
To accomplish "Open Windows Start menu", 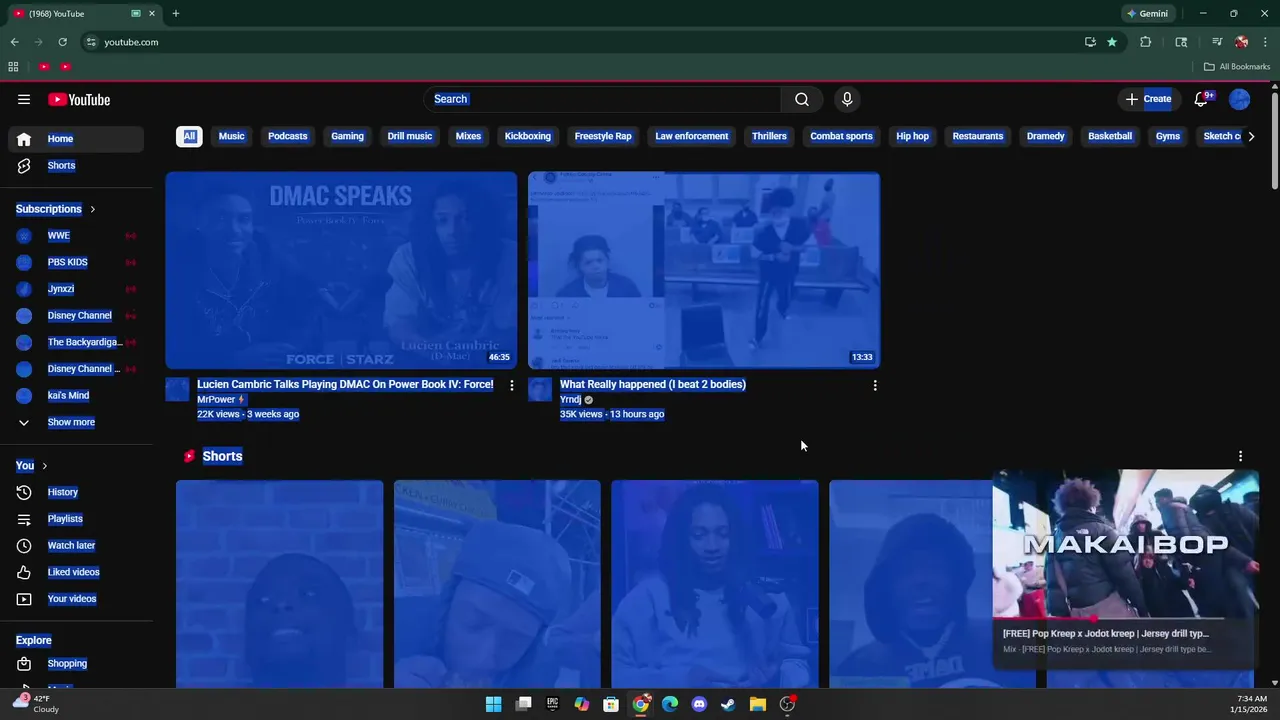I will click(x=494, y=704).
